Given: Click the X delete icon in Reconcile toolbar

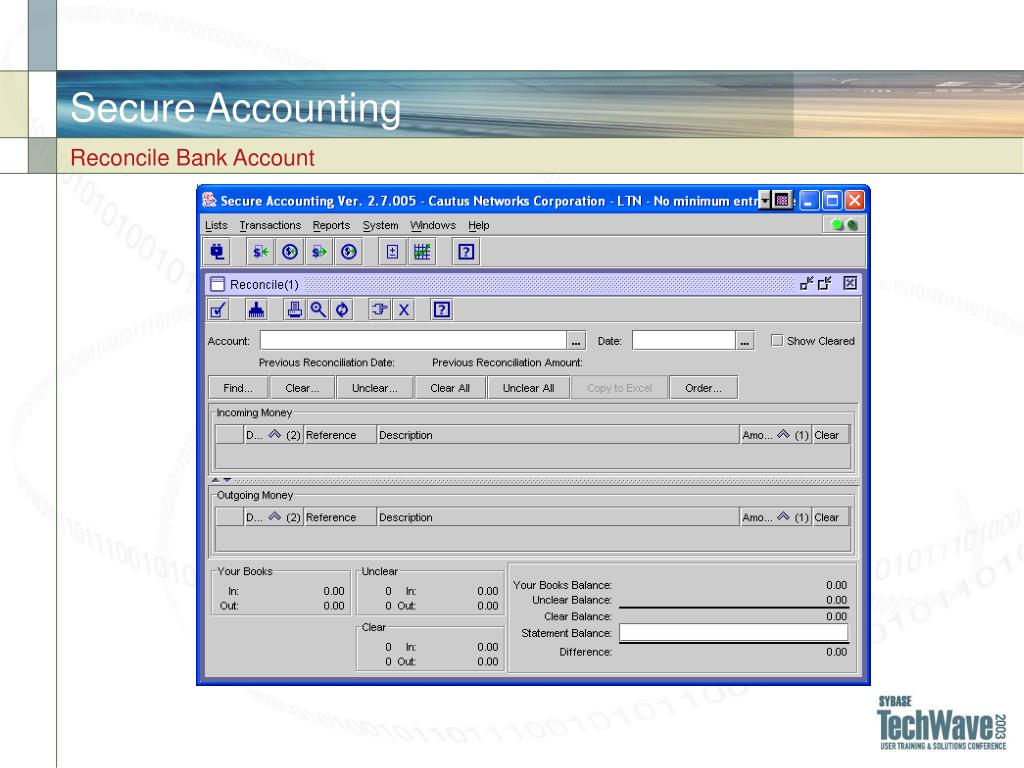Looking at the screenshot, I should [404, 310].
